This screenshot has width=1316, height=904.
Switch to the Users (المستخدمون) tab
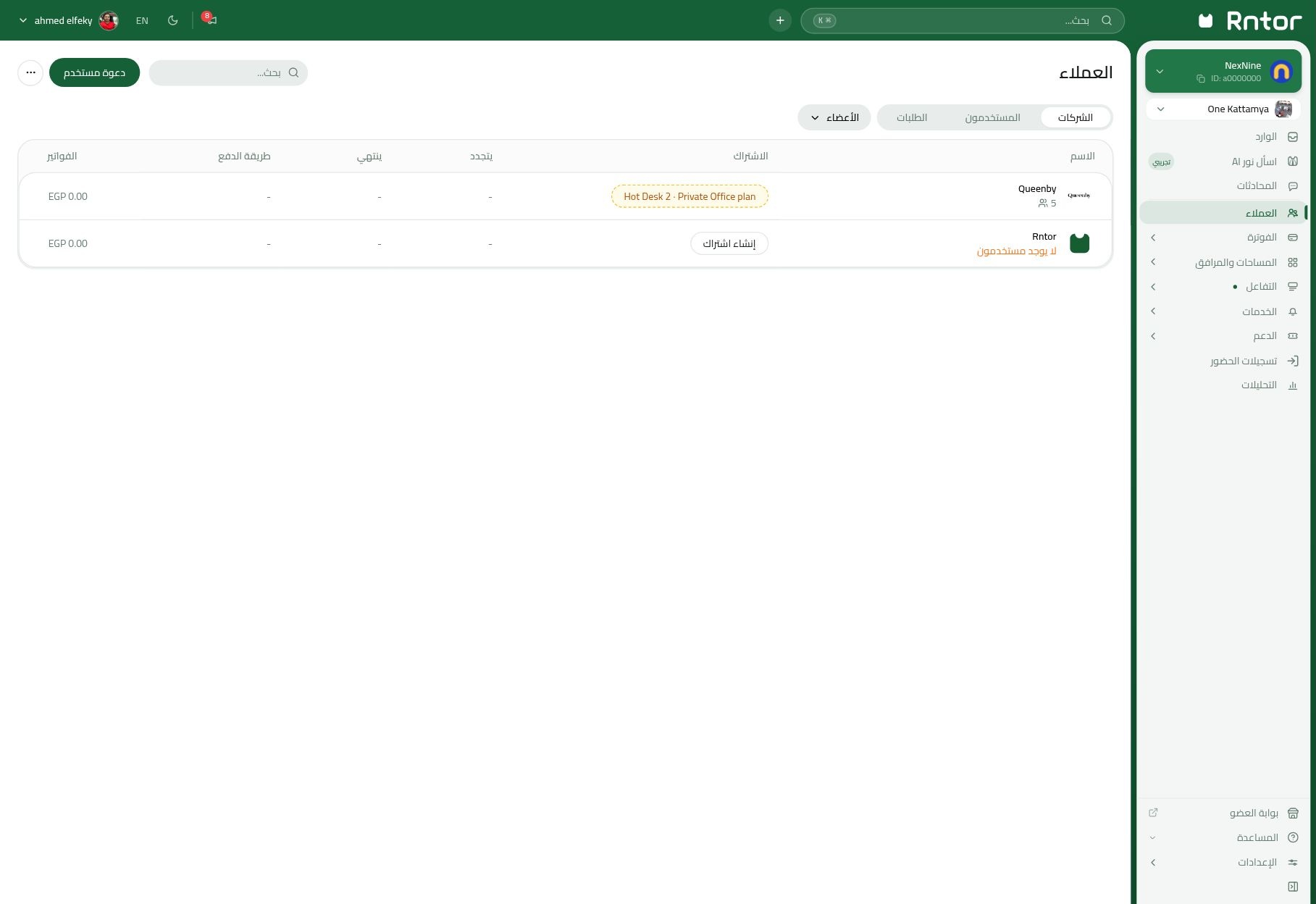click(x=992, y=117)
